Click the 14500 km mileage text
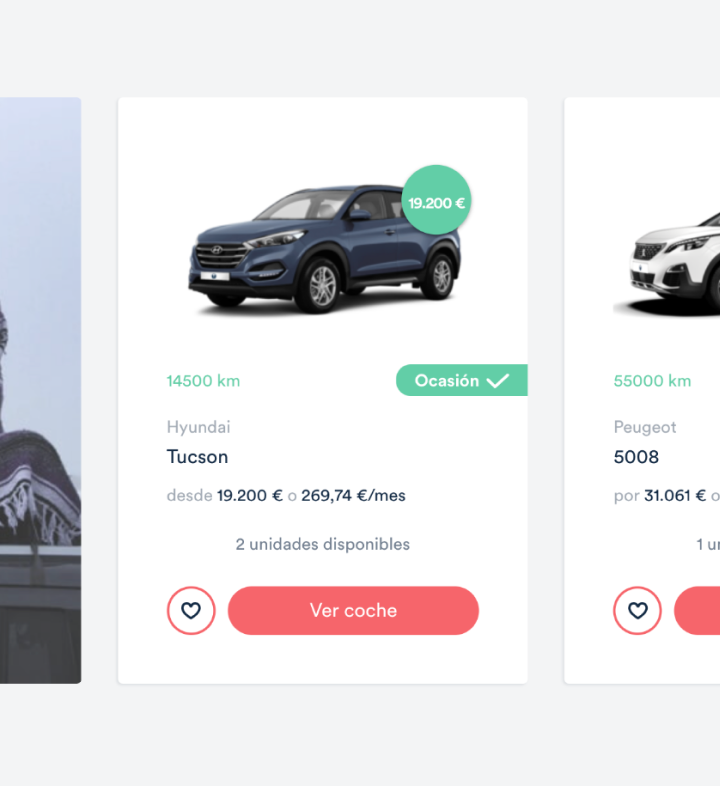The image size is (720, 786). (x=204, y=381)
